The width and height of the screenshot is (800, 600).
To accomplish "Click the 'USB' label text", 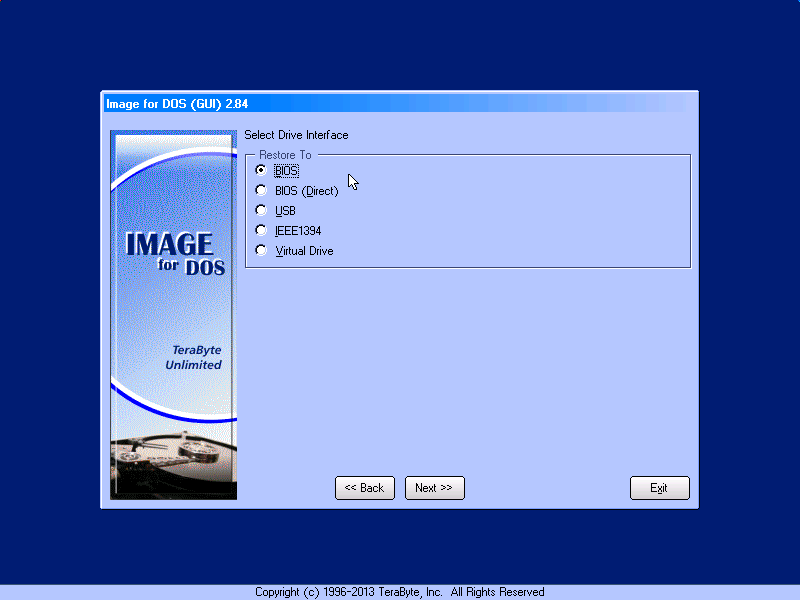I will point(285,211).
